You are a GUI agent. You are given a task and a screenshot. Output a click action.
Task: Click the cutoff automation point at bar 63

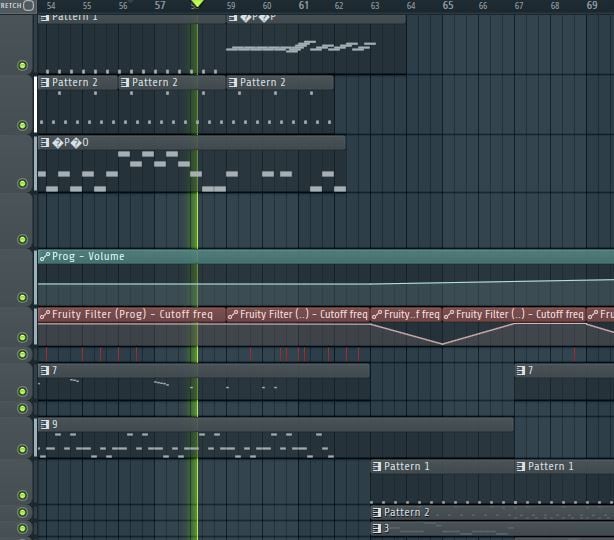coord(370,324)
